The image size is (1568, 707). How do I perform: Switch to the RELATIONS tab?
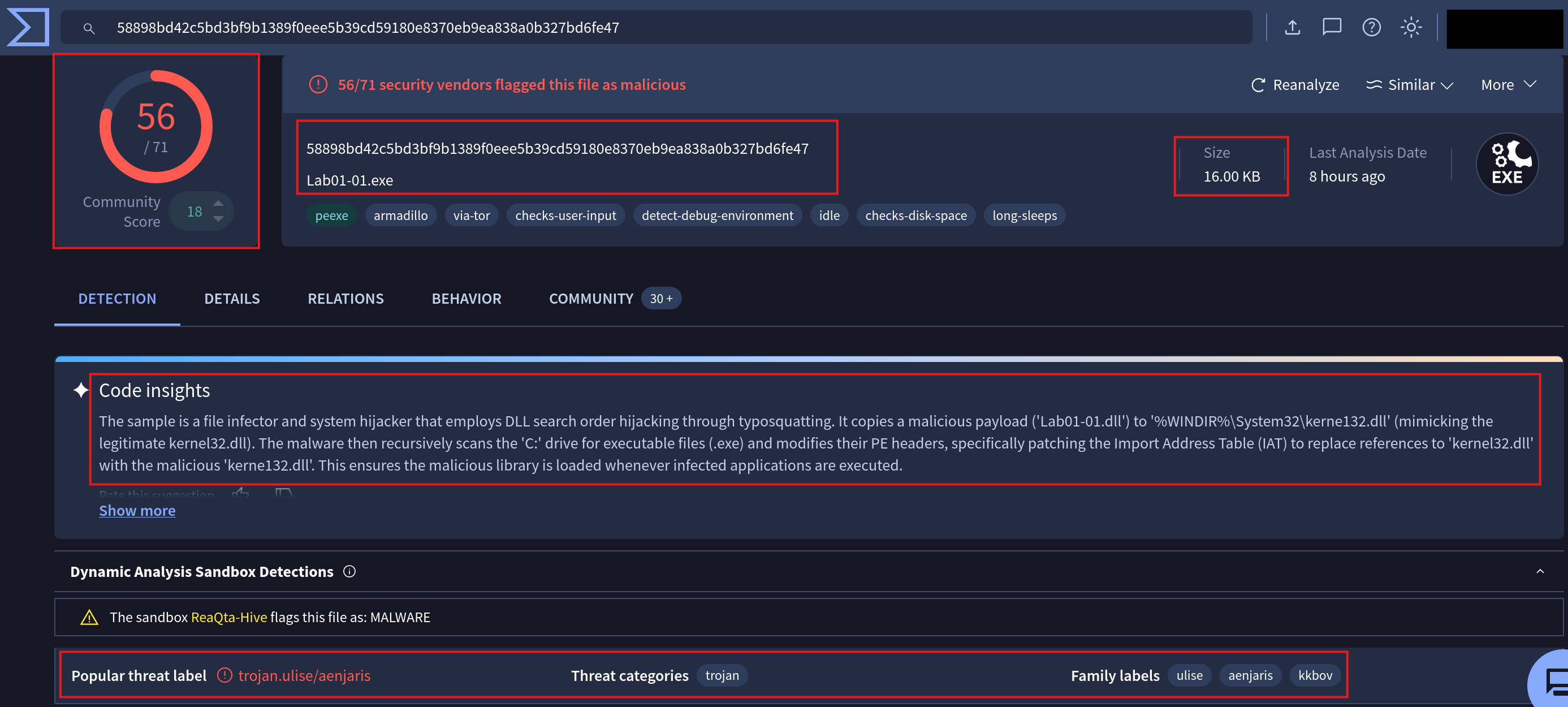345,299
